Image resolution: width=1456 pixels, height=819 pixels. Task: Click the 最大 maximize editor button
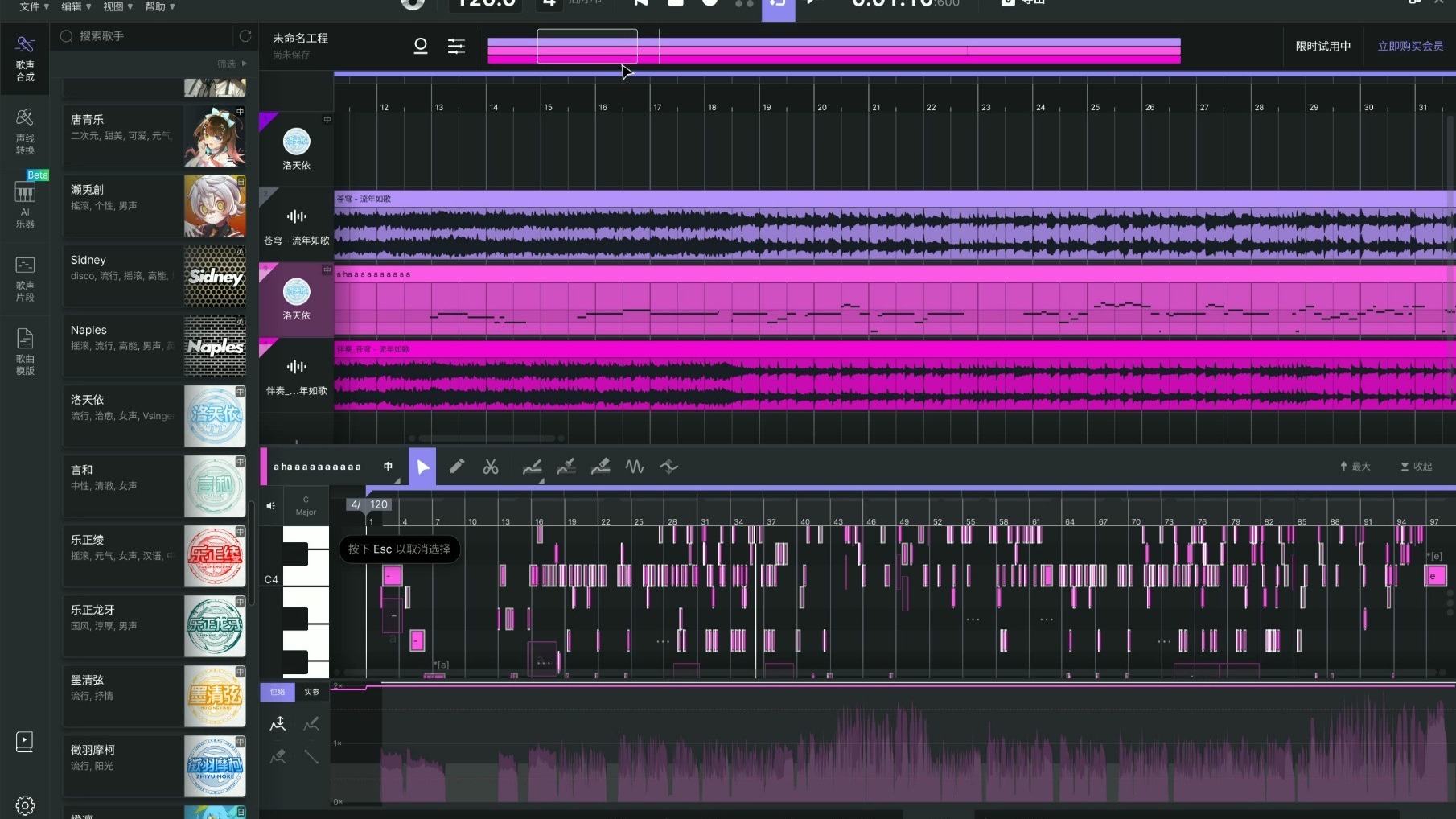1355,467
